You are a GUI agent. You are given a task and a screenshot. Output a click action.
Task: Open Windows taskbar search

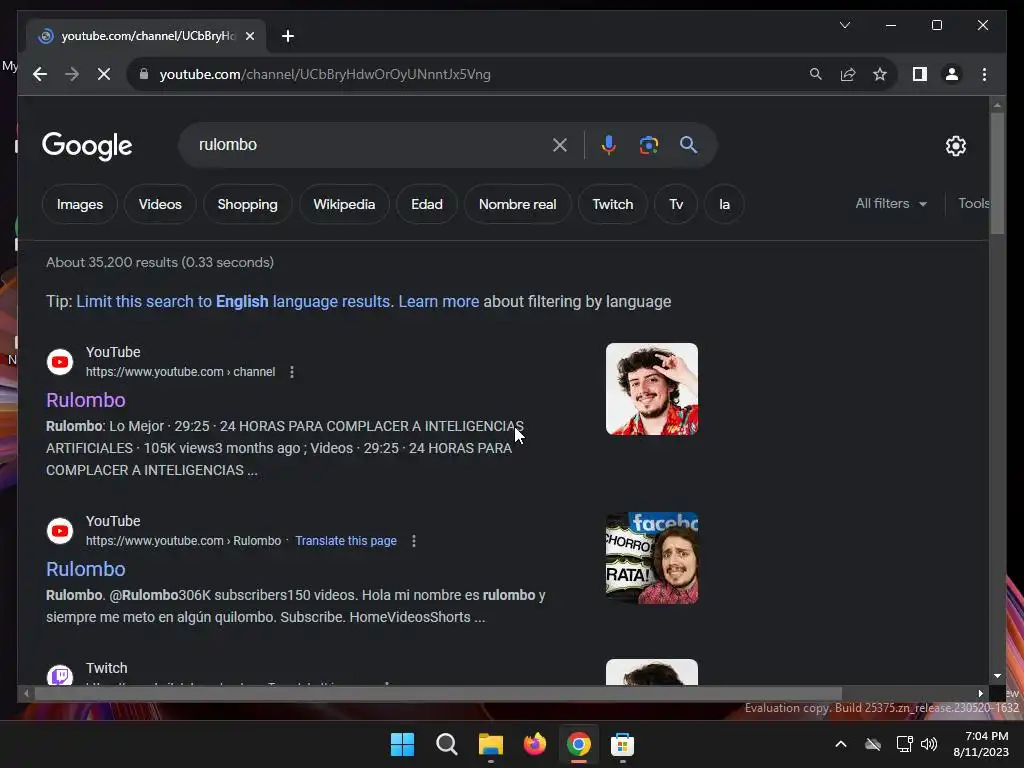click(x=447, y=744)
